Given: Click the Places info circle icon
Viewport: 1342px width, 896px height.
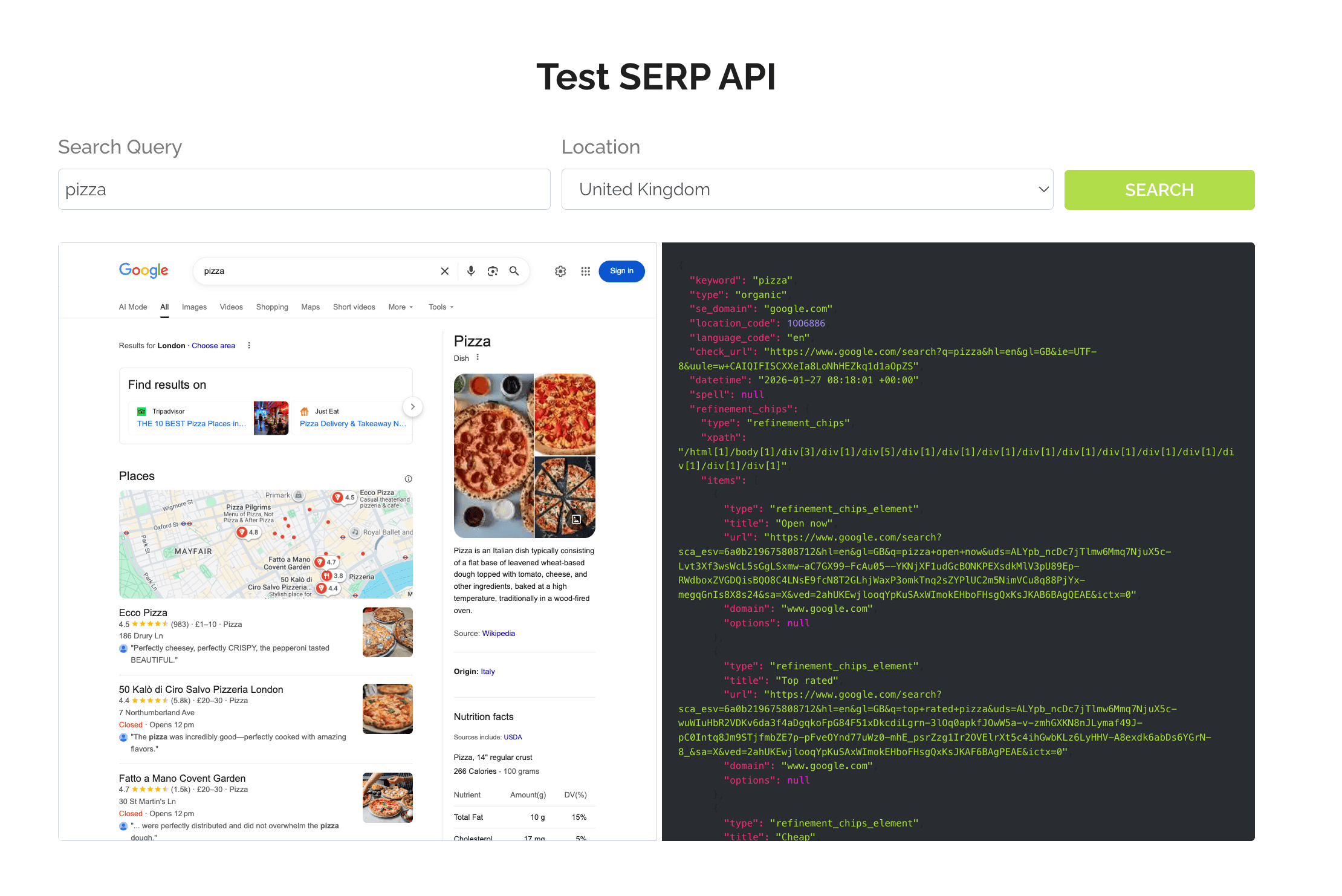Looking at the screenshot, I should click(x=408, y=479).
